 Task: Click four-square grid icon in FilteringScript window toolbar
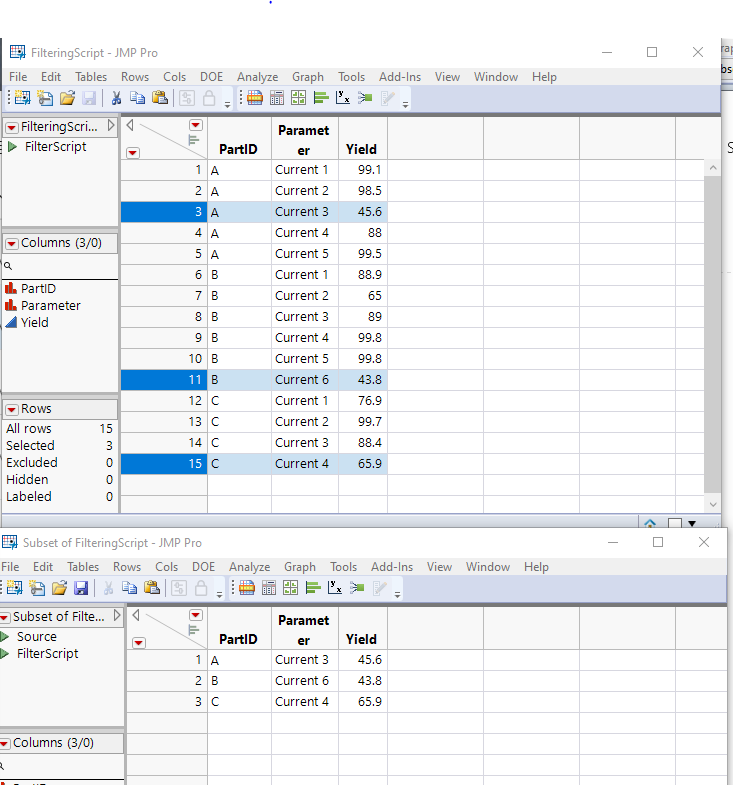(298, 98)
